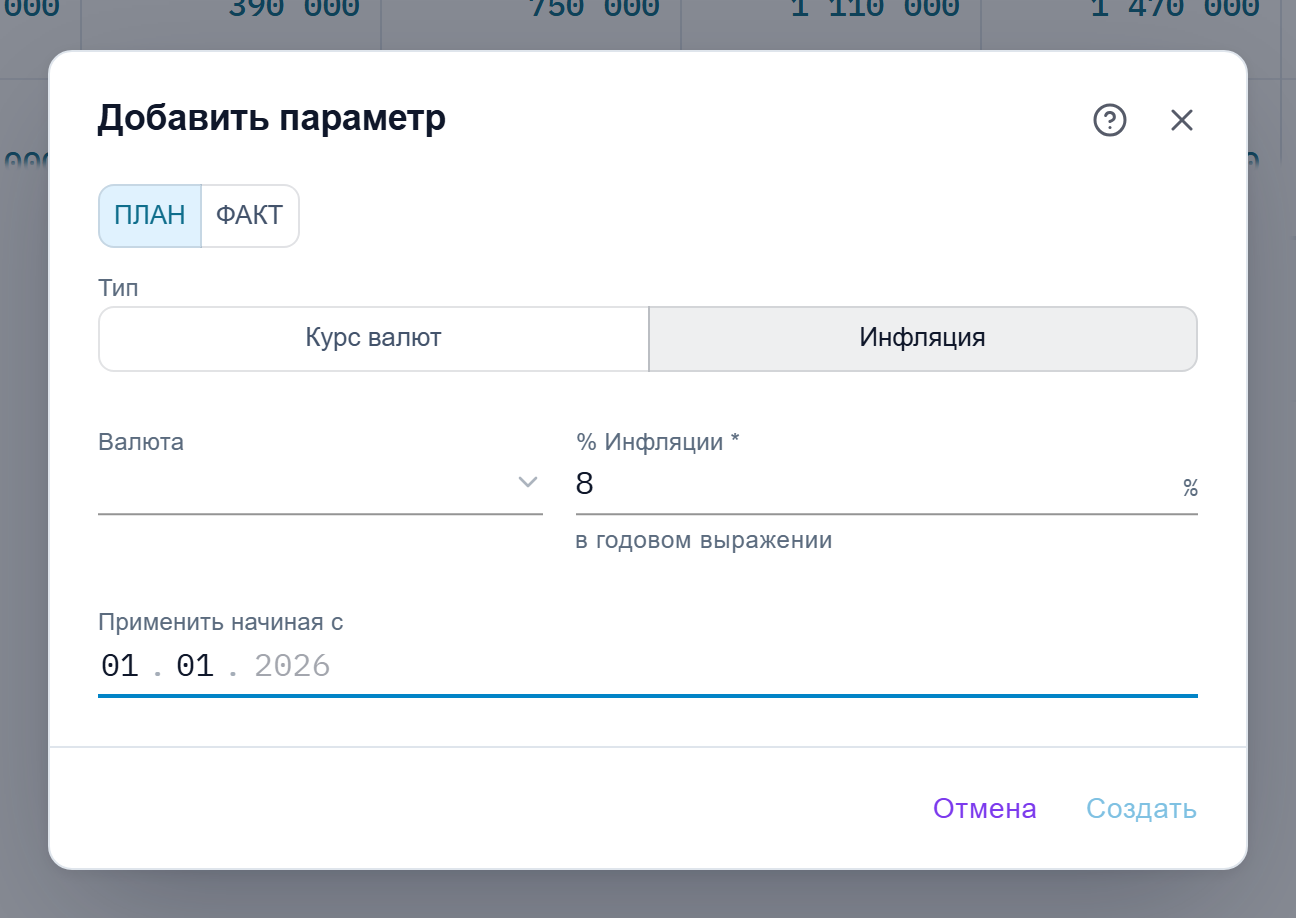The image size is (1296, 918).
Task: Click the 'Добавить параметр' dialog title
Action: pos(271,118)
